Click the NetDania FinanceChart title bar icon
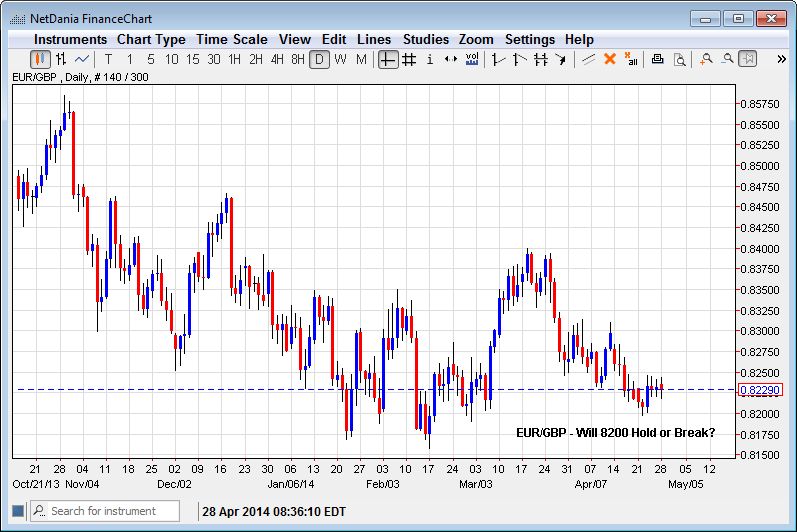Image resolution: width=797 pixels, height=532 pixels. tap(18, 19)
